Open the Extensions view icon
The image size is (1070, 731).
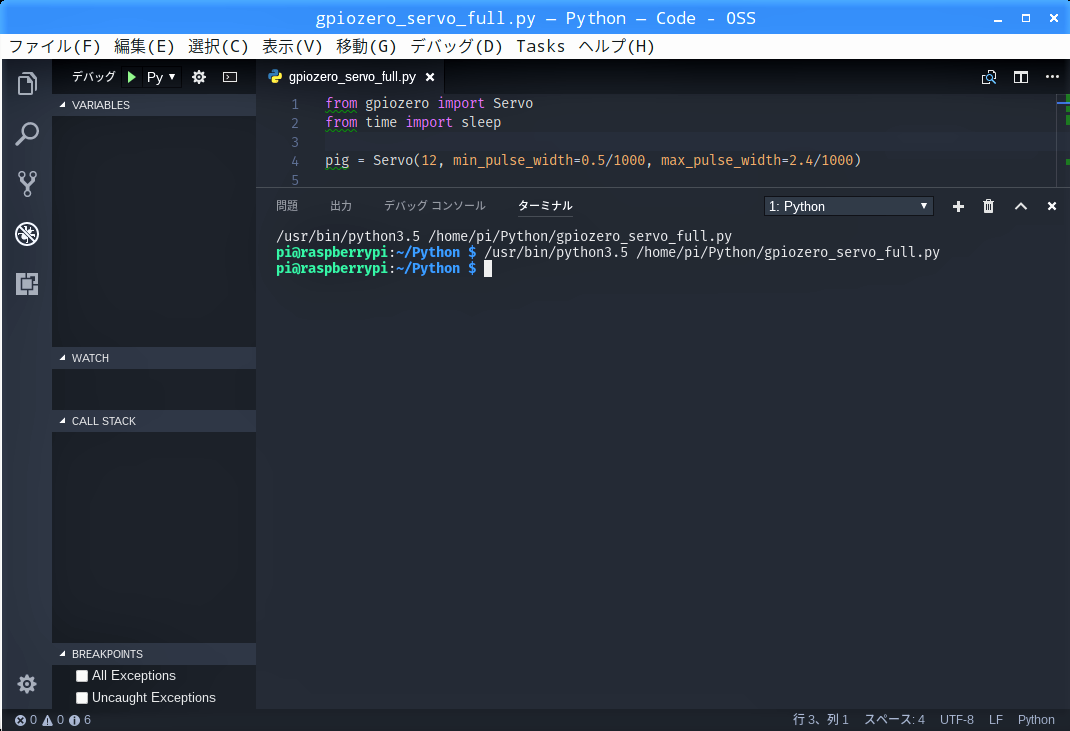point(27,284)
